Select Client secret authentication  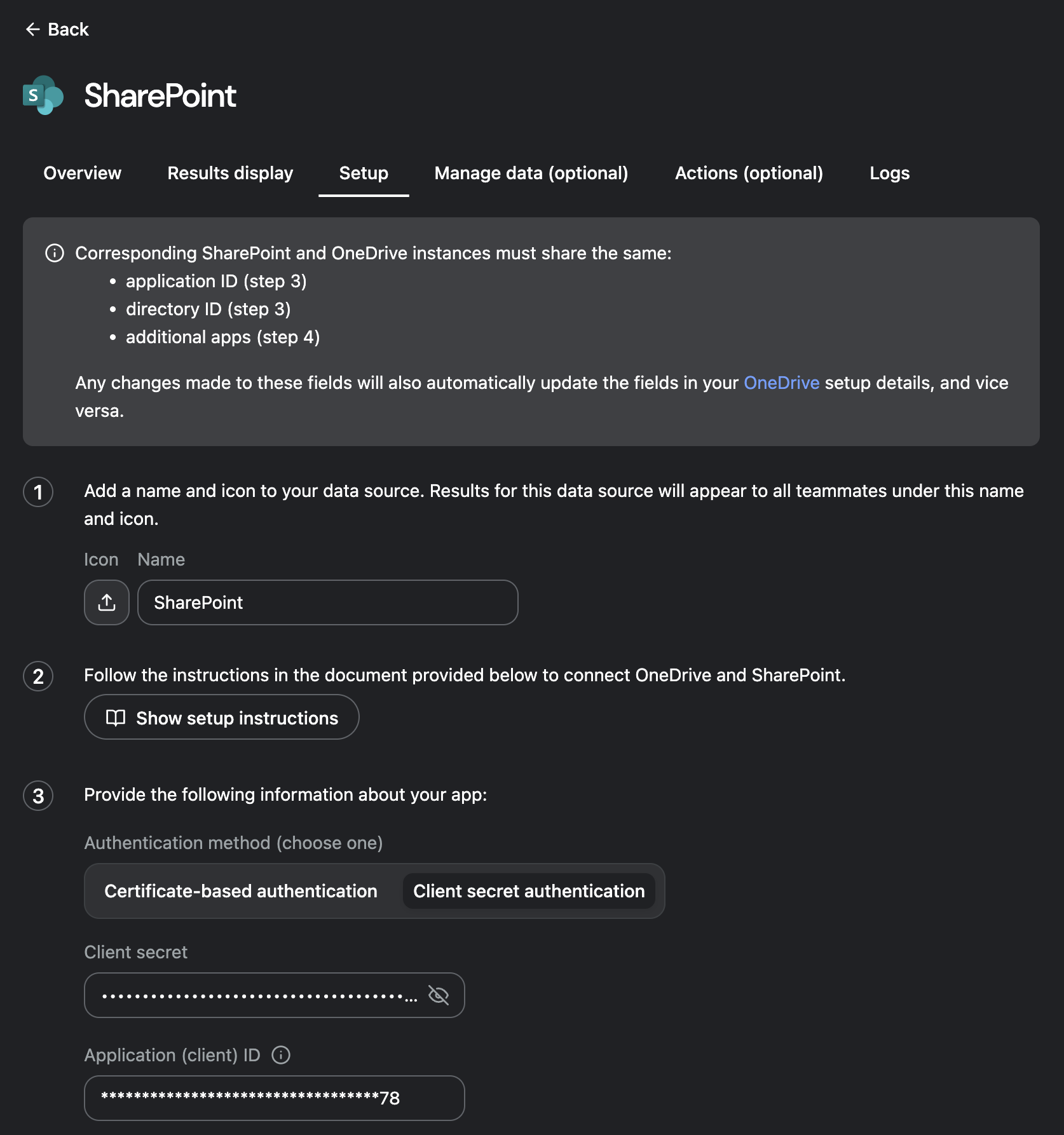(x=529, y=891)
